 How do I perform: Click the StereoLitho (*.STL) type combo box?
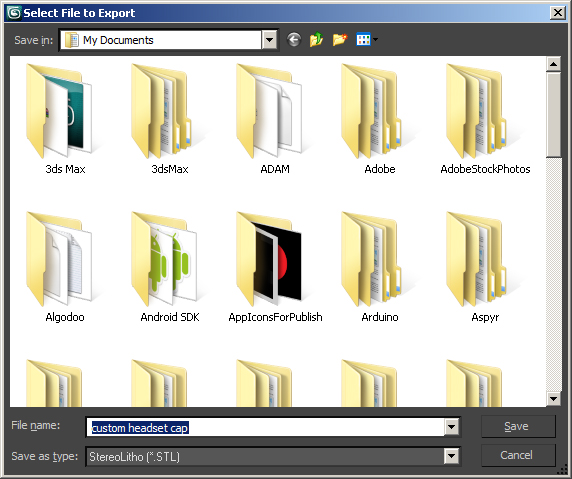tap(273, 456)
